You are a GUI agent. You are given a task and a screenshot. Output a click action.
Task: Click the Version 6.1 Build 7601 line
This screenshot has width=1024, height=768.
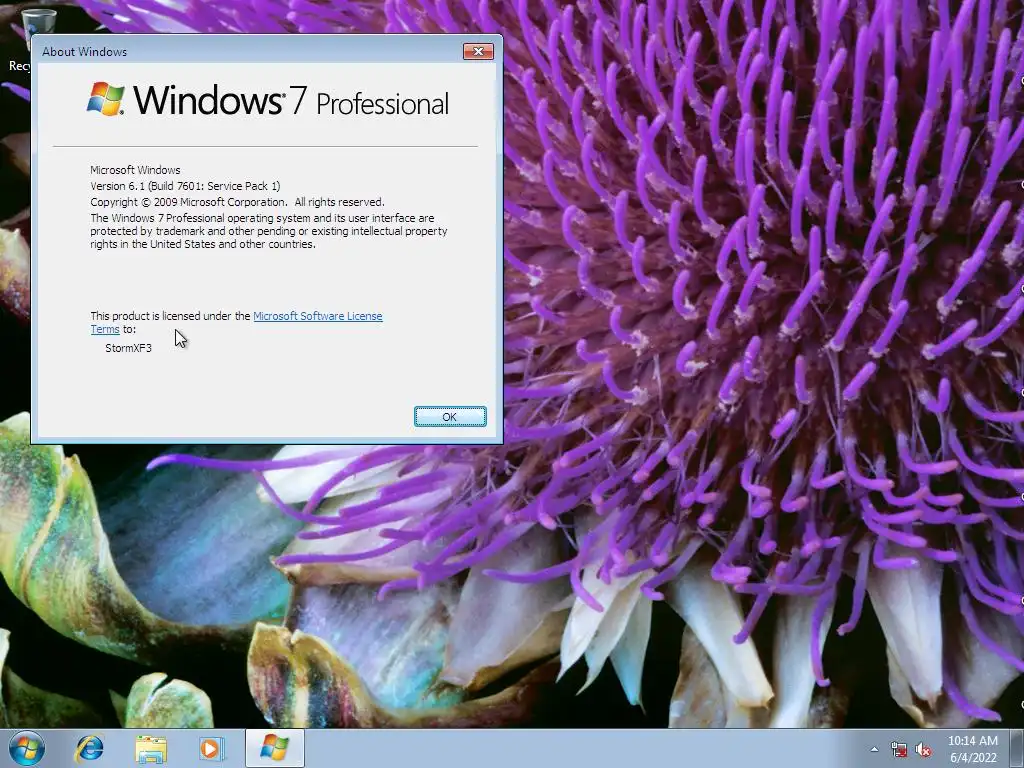point(185,186)
